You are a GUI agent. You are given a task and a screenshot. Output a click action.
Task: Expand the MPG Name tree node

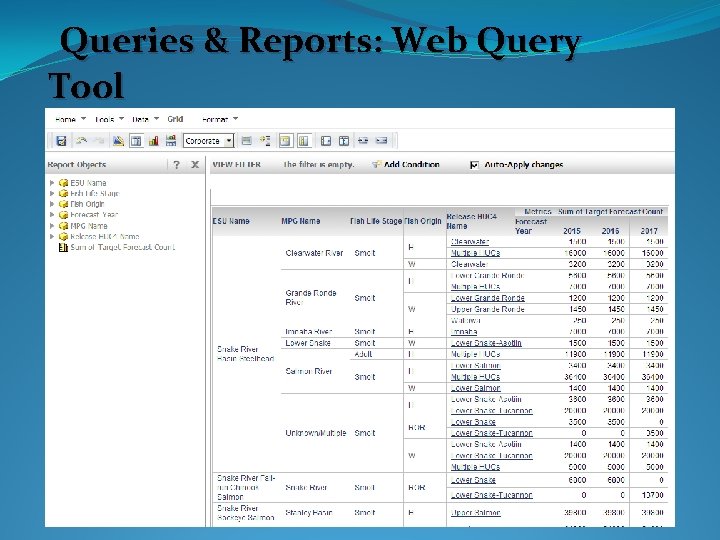(52, 226)
